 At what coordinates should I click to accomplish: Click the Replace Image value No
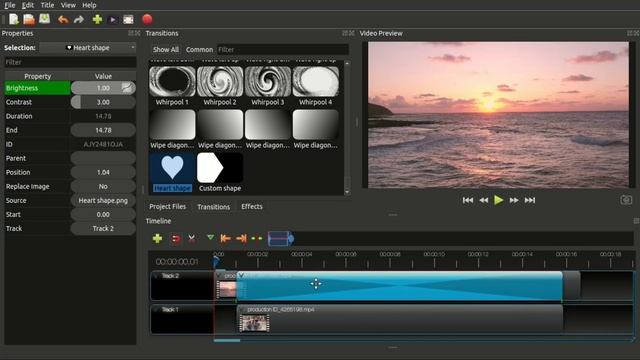103,186
